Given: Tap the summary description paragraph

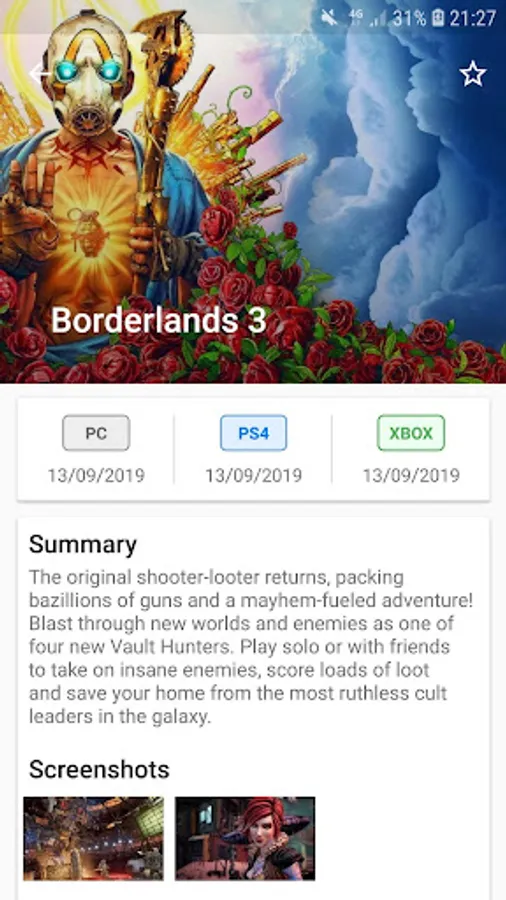Looking at the screenshot, I should click(x=251, y=647).
